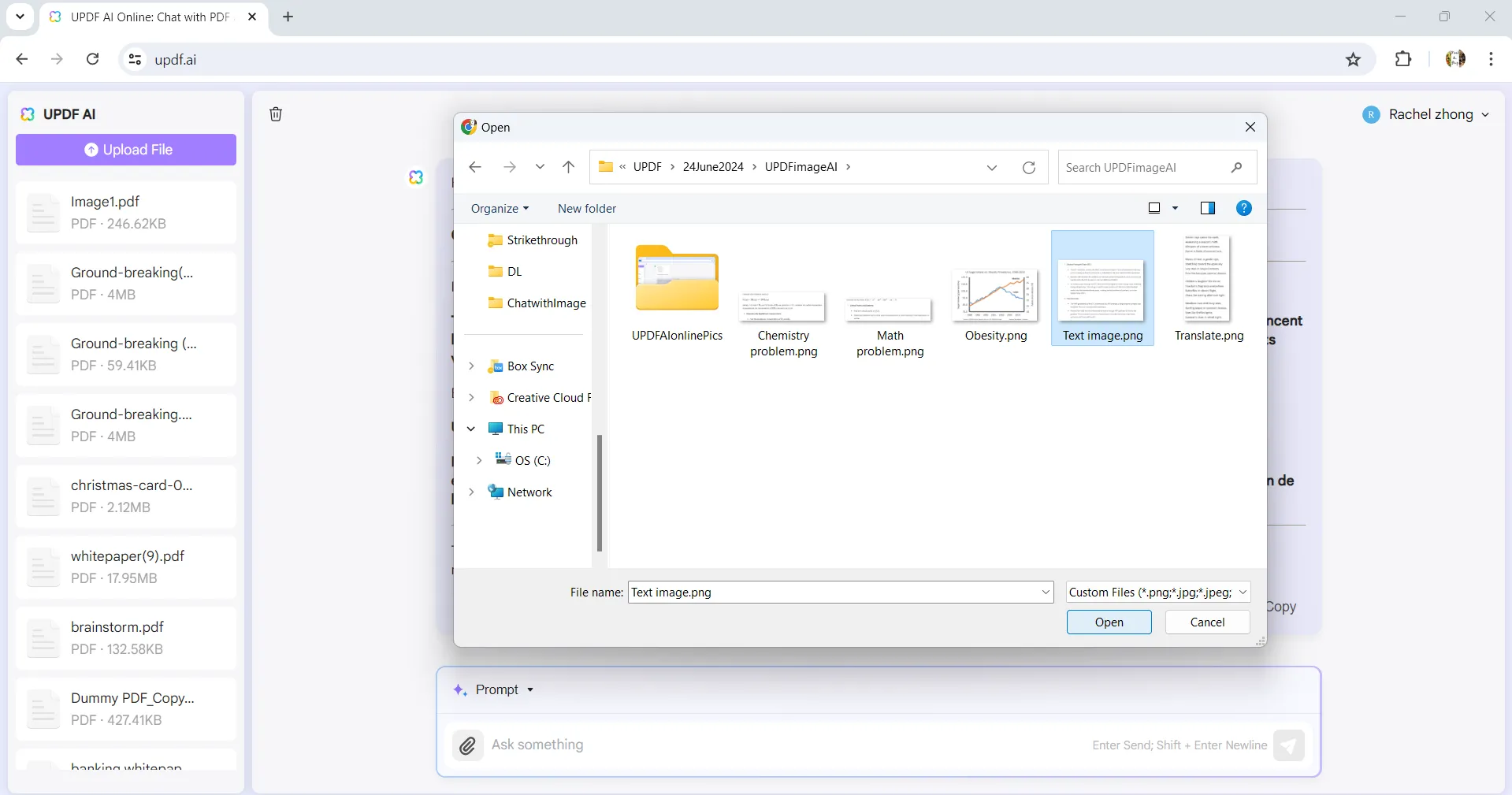Click the 24June2024 breadcrumb segment
Viewport: 1512px width, 795px height.
coord(713,167)
